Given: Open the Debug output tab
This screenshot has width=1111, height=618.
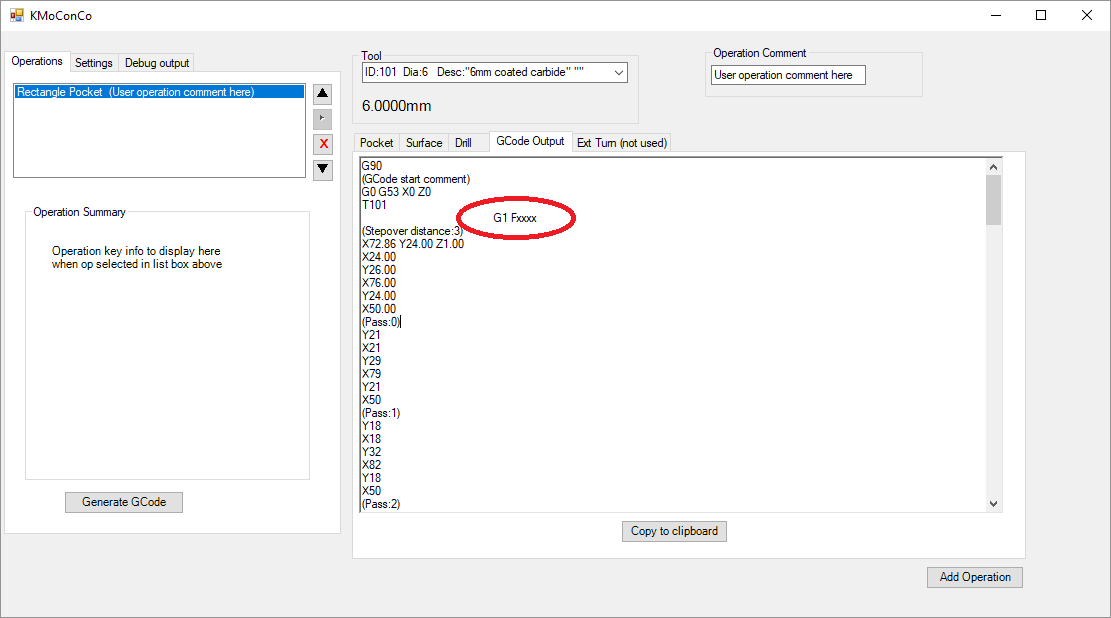Looking at the screenshot, I should pos(156,63).
